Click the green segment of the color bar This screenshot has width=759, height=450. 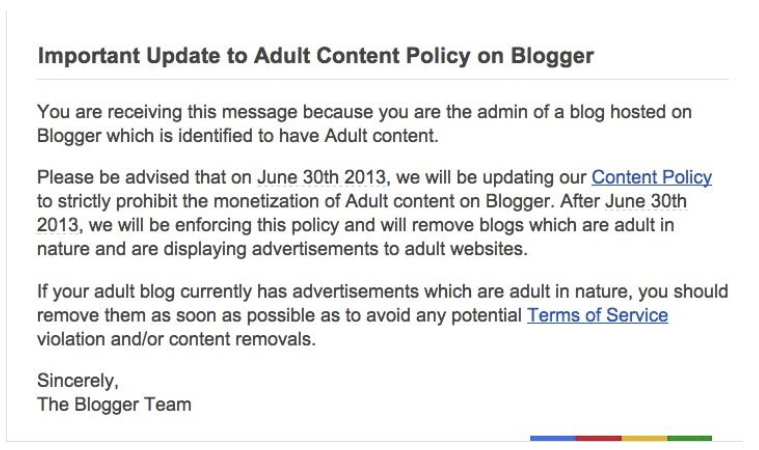click(689, 438)
